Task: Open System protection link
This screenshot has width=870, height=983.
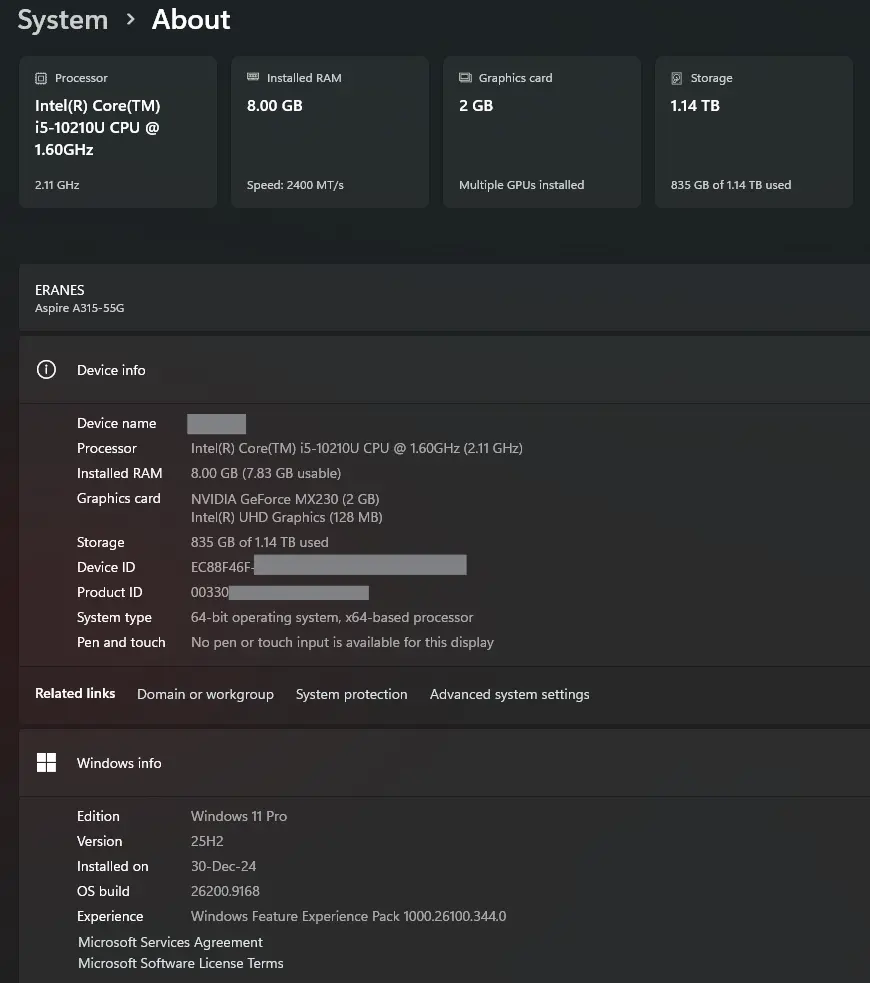Action: coord(352,695)
